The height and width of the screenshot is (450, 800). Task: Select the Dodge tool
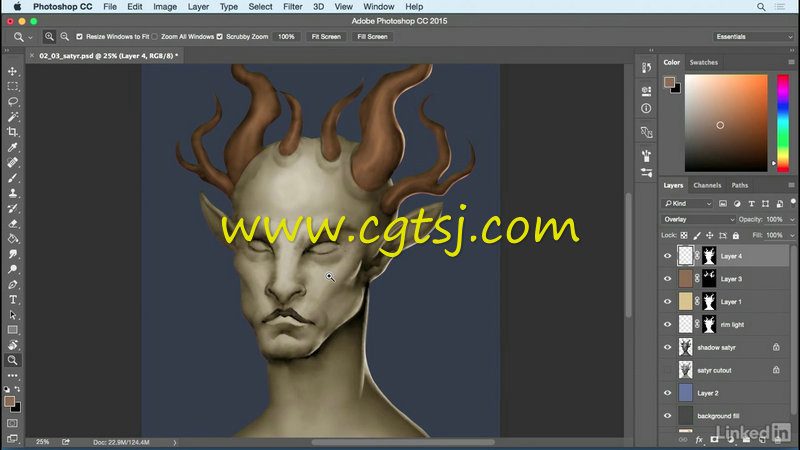tap(13, 269)
